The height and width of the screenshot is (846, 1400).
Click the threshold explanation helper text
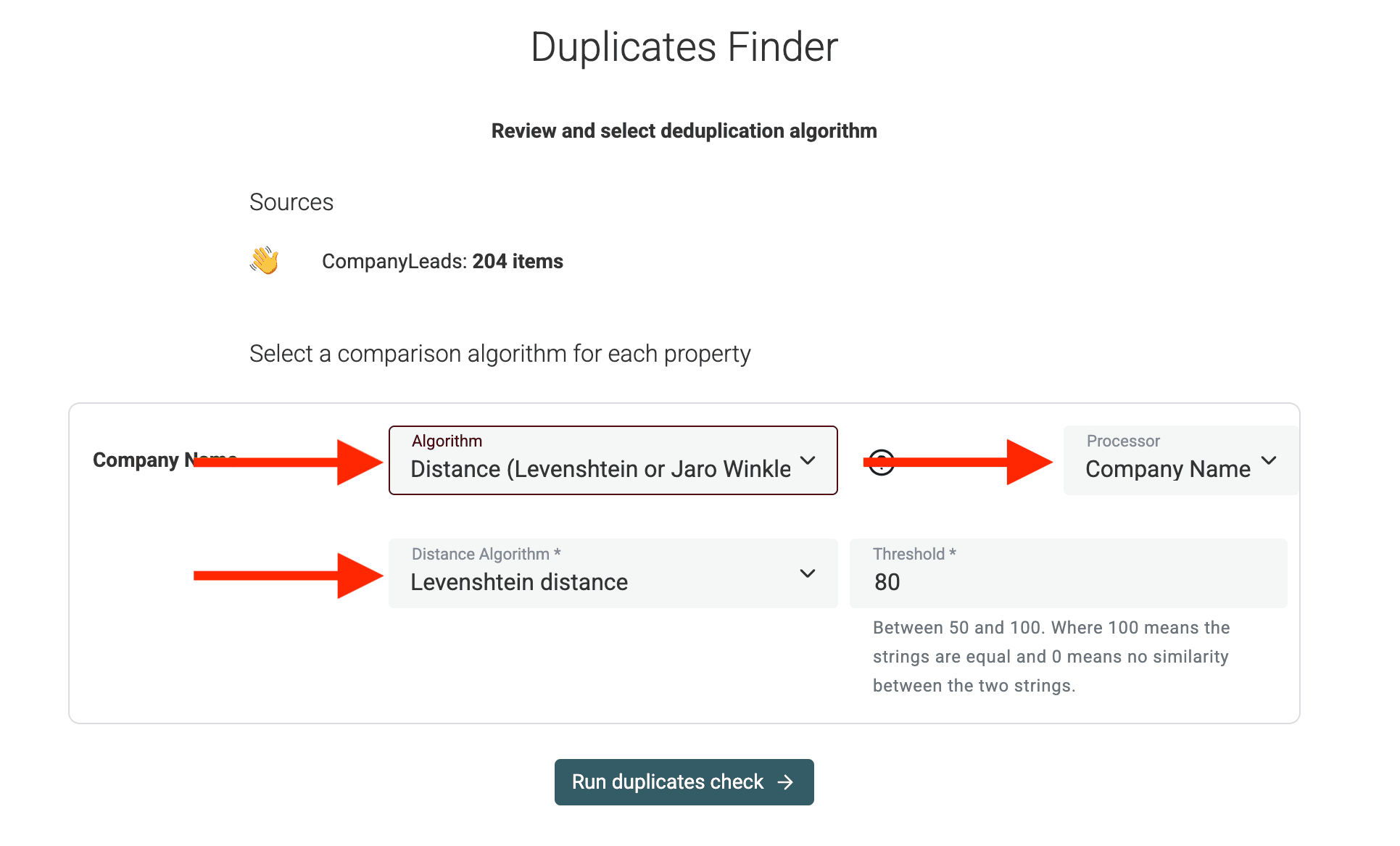(1051, 656)
